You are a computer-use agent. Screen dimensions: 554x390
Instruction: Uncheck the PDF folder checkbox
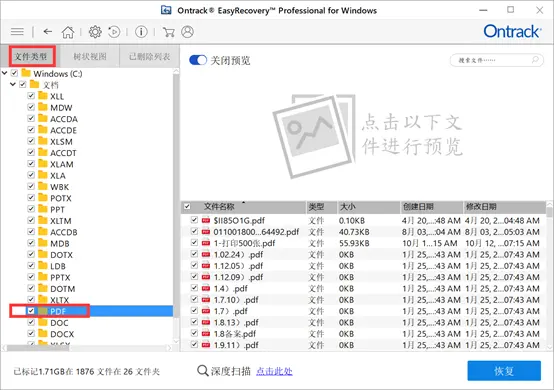31,311
